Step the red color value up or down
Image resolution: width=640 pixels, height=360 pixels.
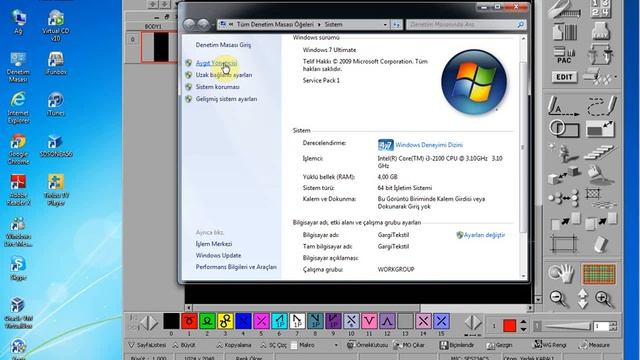point(523,325)
